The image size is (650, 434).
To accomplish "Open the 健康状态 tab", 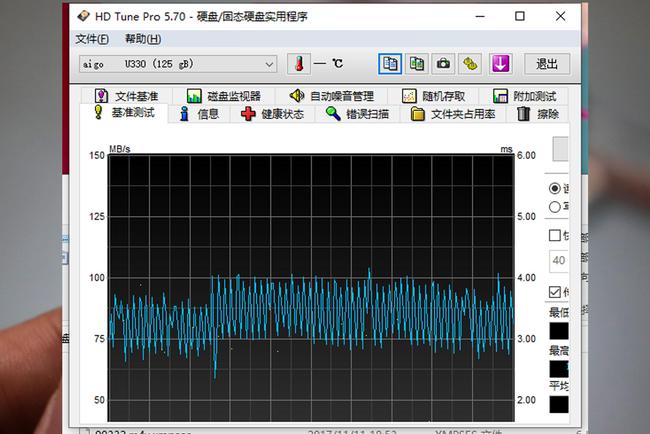I will [272, 114].
